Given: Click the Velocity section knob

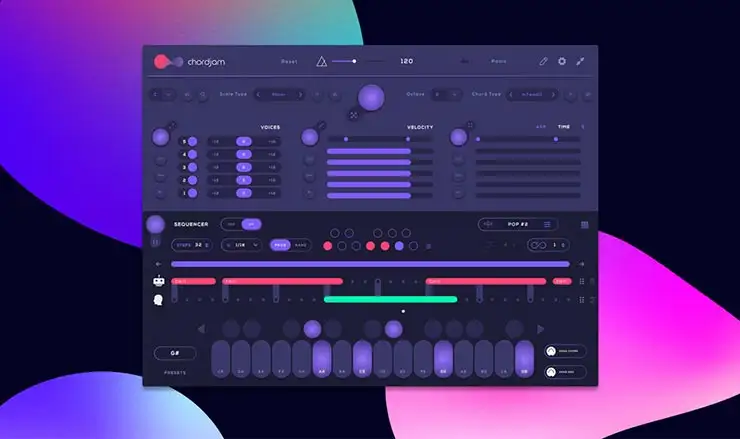Looking at the screenshot, I should [x=310, y=137].
